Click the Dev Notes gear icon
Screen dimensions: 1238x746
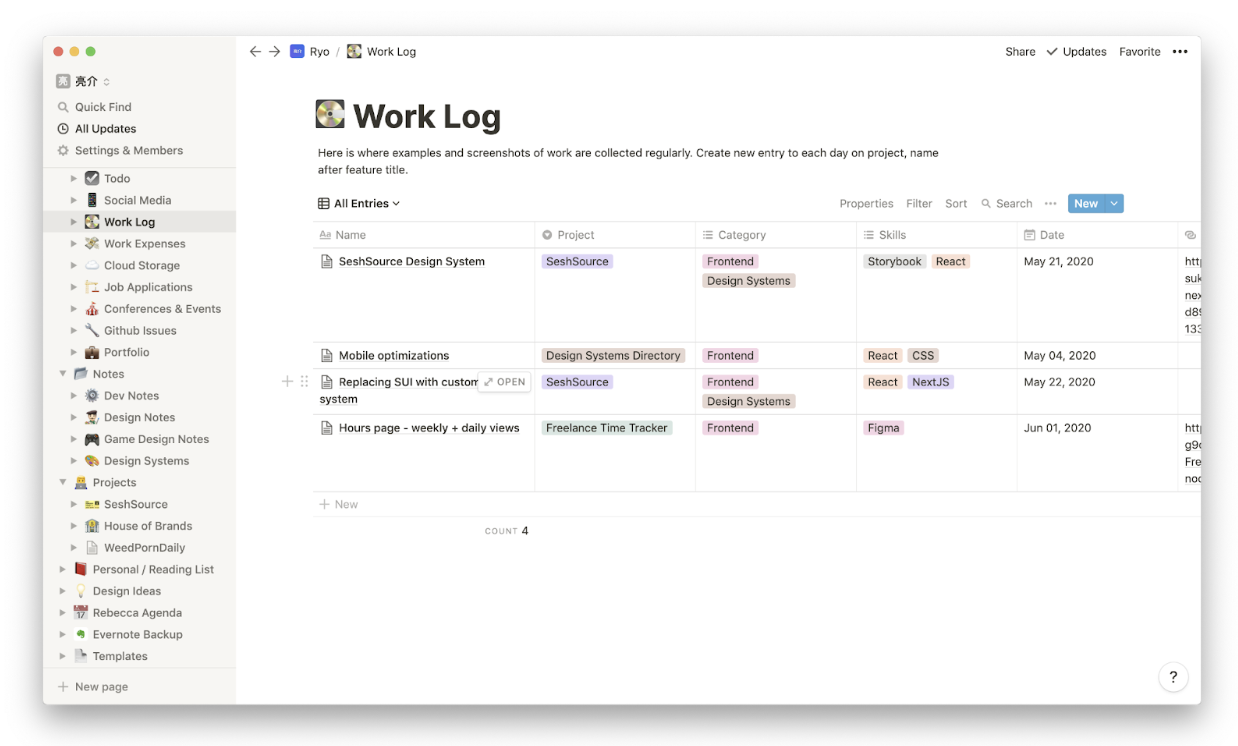[x=92, y=395]
